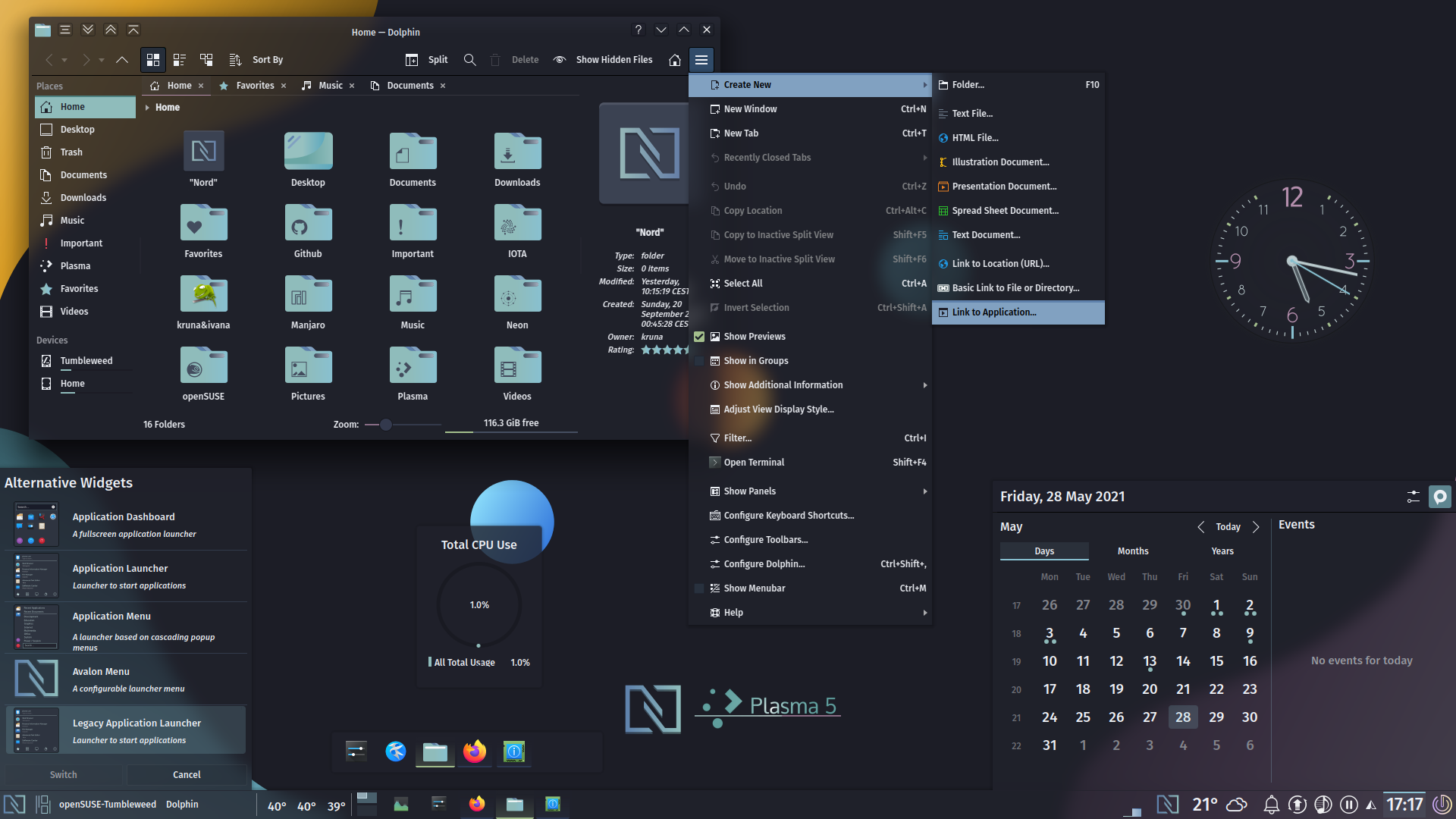Toggle the Show Previews checkbox
Viewport: 1456px width, 819px height.
pos(699,337)
